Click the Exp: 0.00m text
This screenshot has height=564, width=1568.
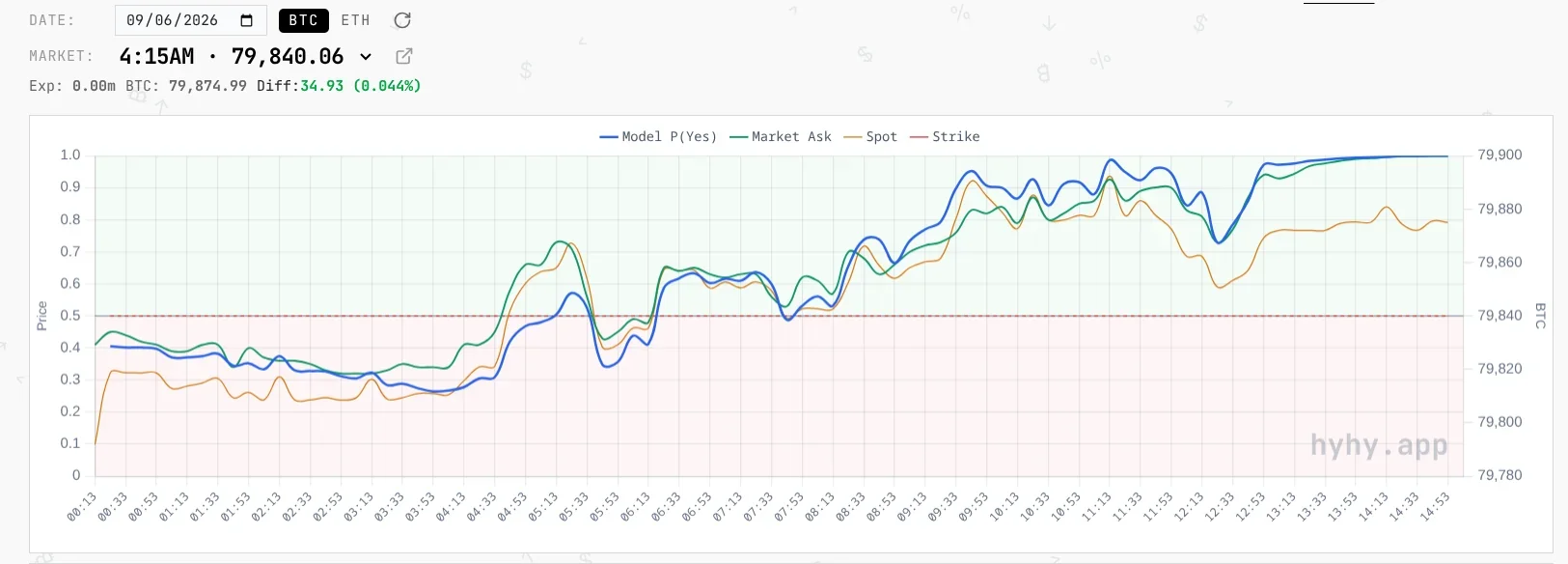[72, 86]
